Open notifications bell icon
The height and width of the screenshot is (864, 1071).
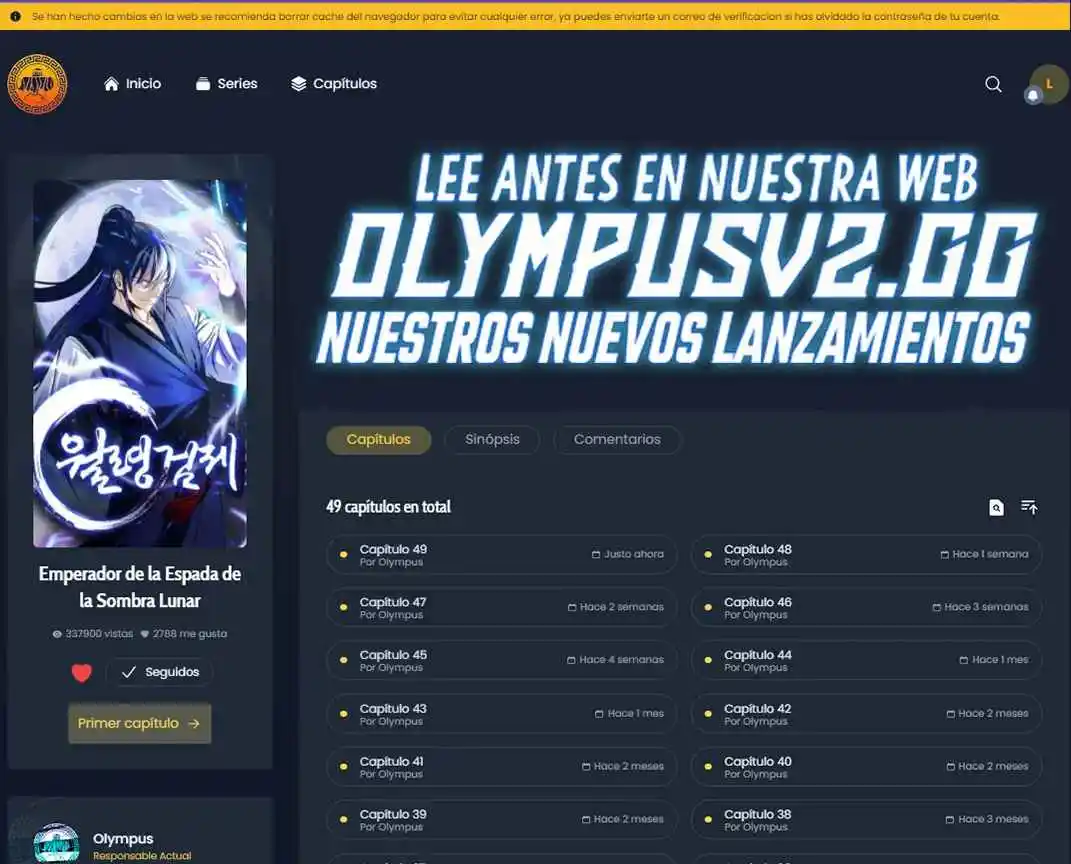coord(1033,95)
